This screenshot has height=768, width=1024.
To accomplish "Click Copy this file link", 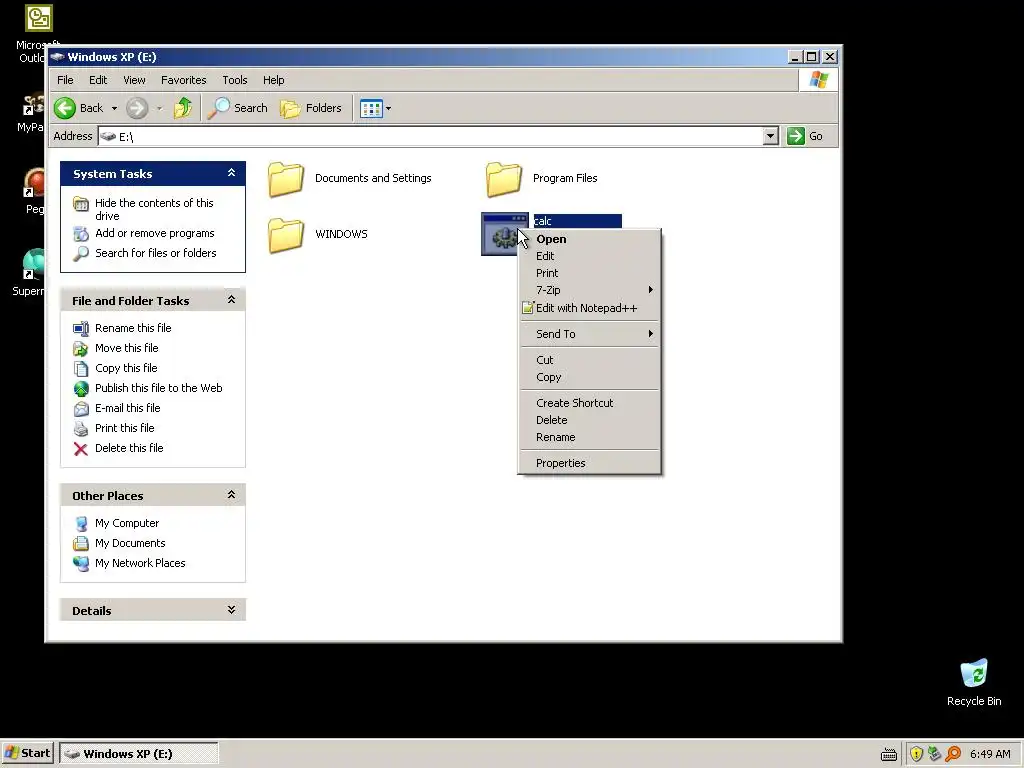I will point(126,368).
